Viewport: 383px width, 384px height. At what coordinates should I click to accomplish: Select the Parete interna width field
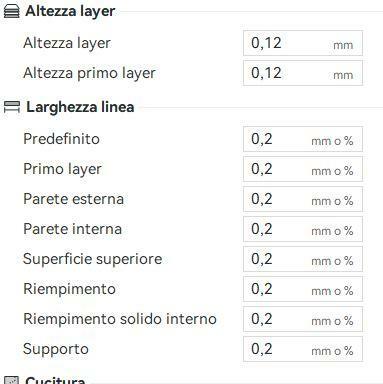coord(303,229)
